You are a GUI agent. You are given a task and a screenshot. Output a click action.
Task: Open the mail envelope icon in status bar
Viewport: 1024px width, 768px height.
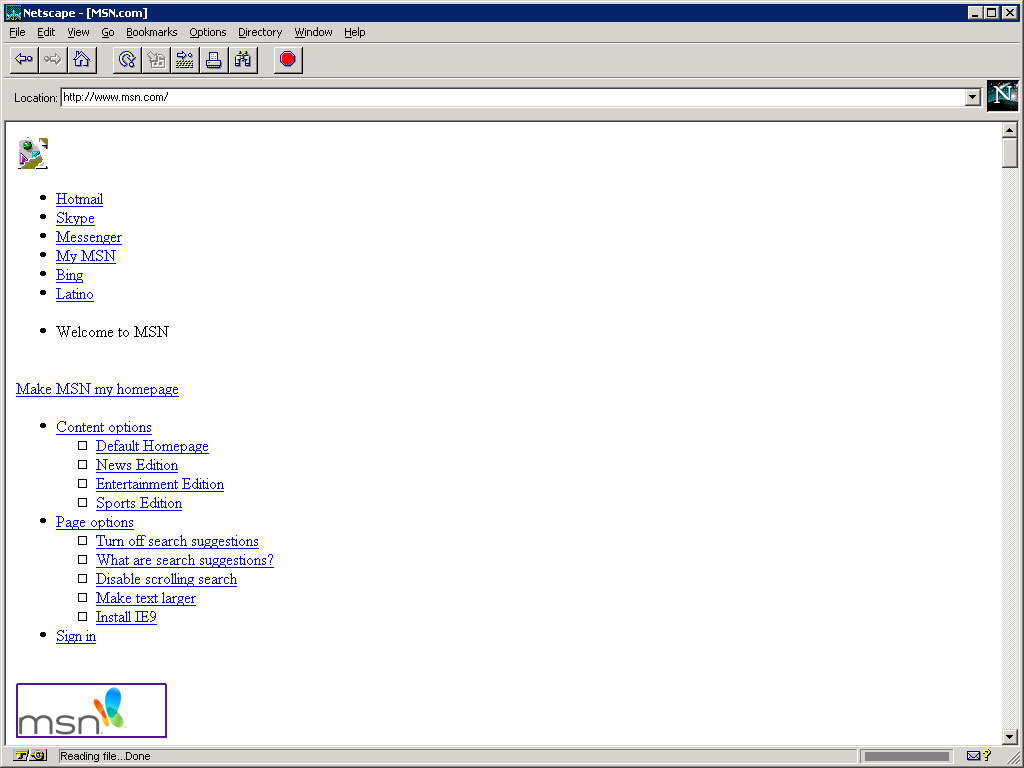click(973, 756)
